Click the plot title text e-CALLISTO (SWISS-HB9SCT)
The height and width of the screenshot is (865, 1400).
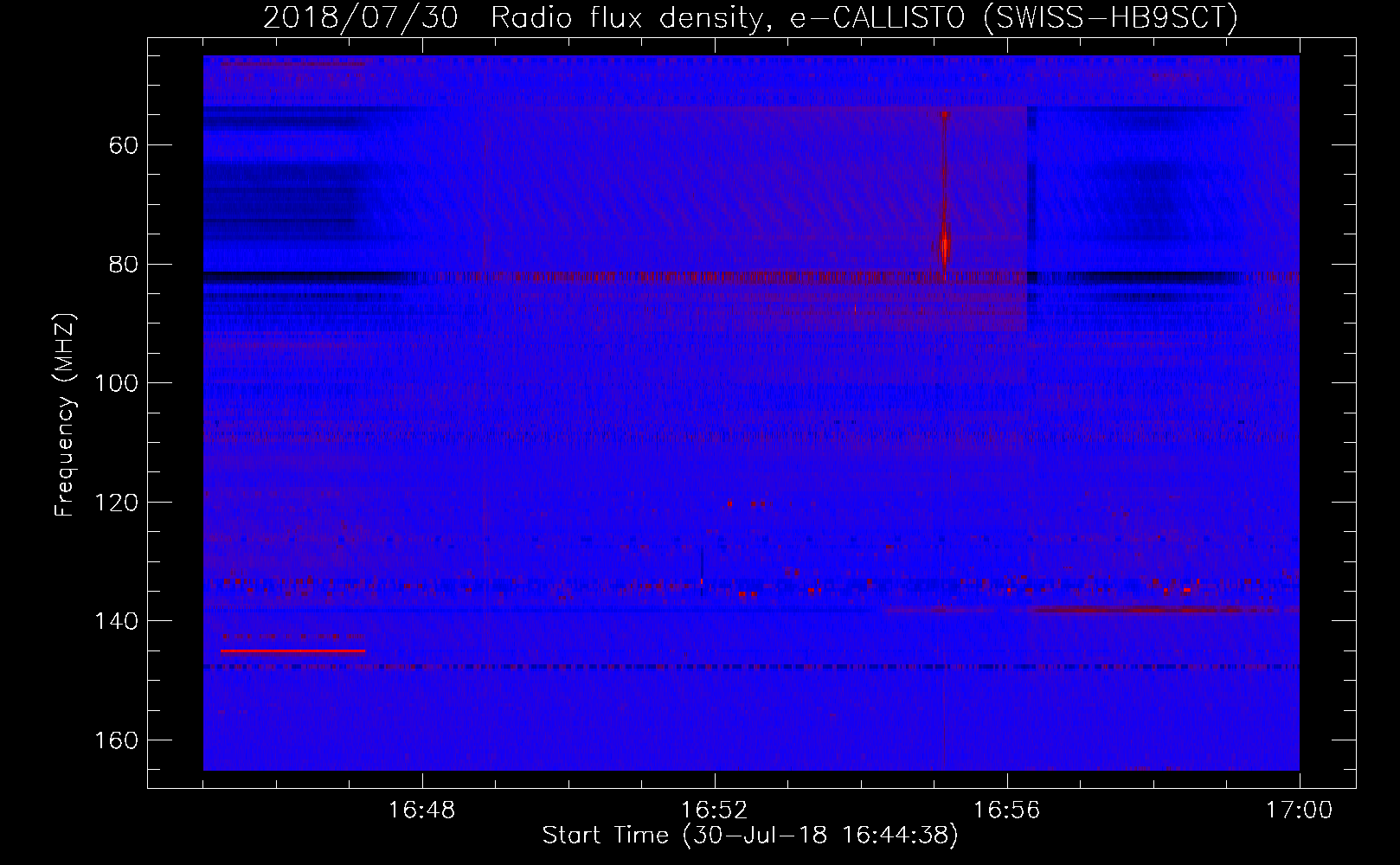pyautogui.click(x=1014, y=17)
